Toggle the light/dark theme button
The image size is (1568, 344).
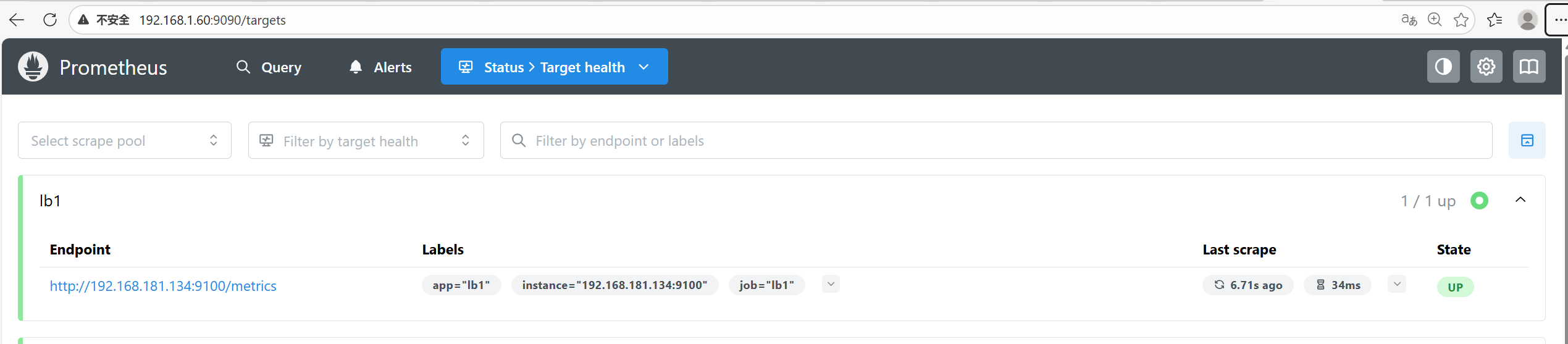coord(1443,67)
